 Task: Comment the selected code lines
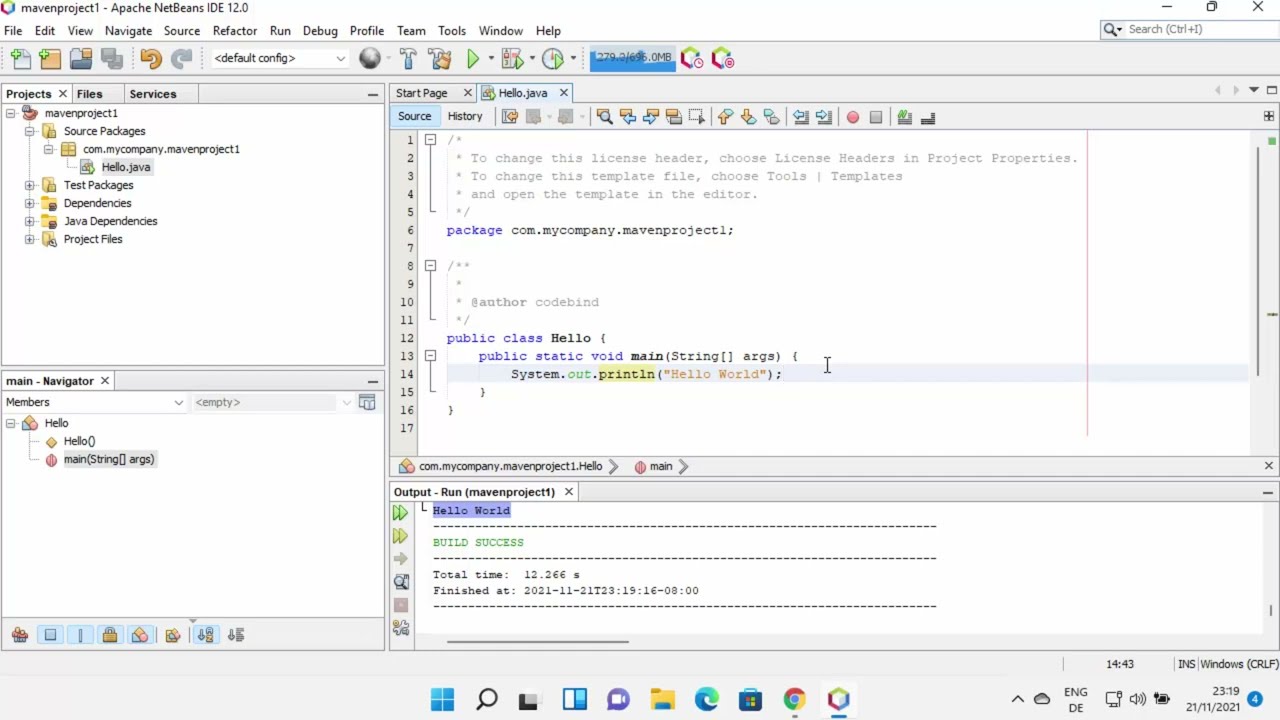tap(904, 117)
